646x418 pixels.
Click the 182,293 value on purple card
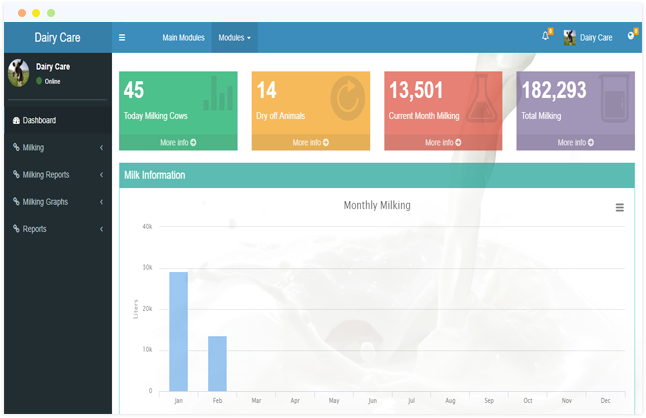coord(554,90)
